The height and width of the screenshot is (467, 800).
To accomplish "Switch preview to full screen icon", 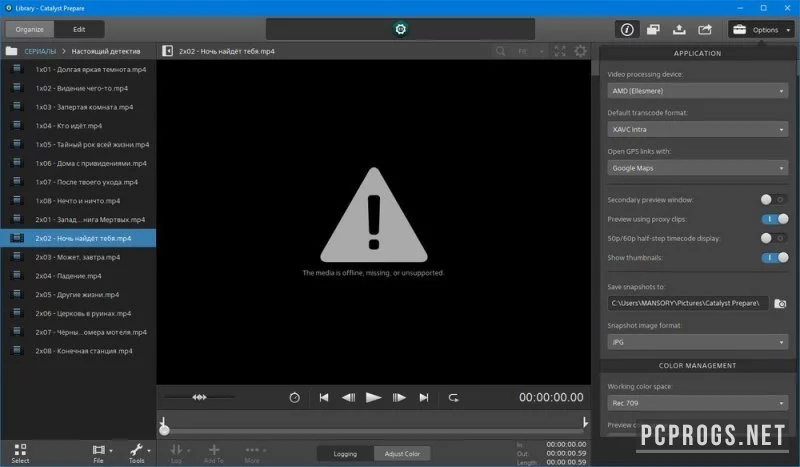I will (x=560, y=51).
